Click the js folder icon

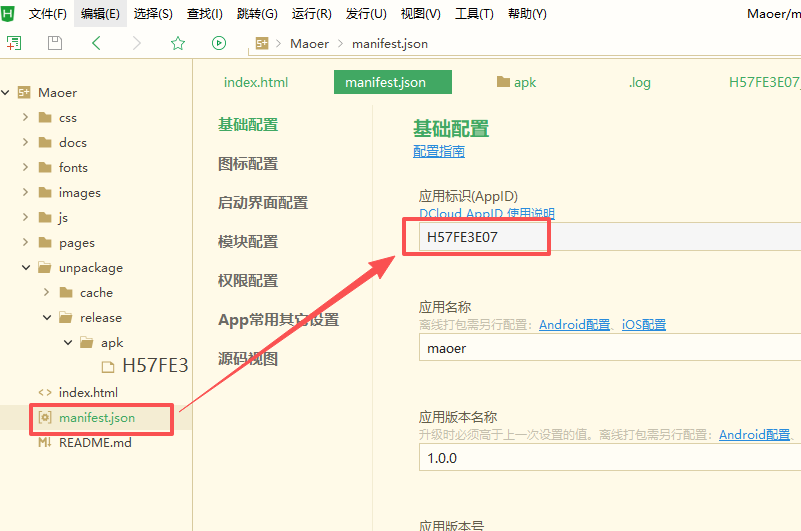45,218
